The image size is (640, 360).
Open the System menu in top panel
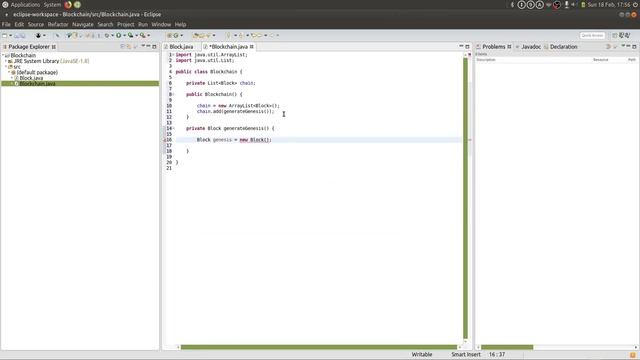[52, 5]
